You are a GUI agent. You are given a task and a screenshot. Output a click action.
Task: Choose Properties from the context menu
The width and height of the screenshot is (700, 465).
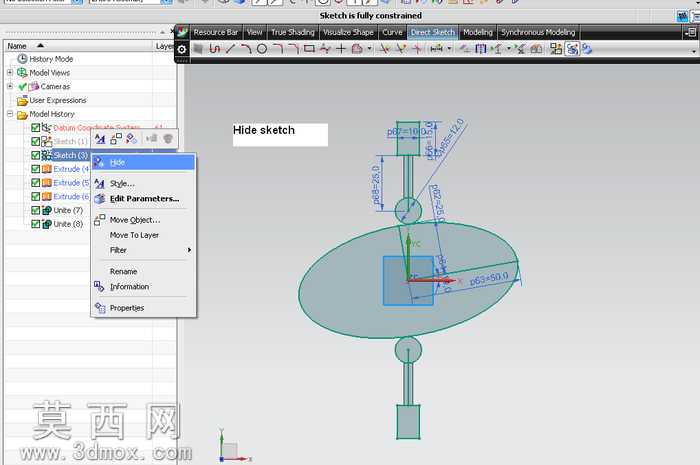point(143,308)
